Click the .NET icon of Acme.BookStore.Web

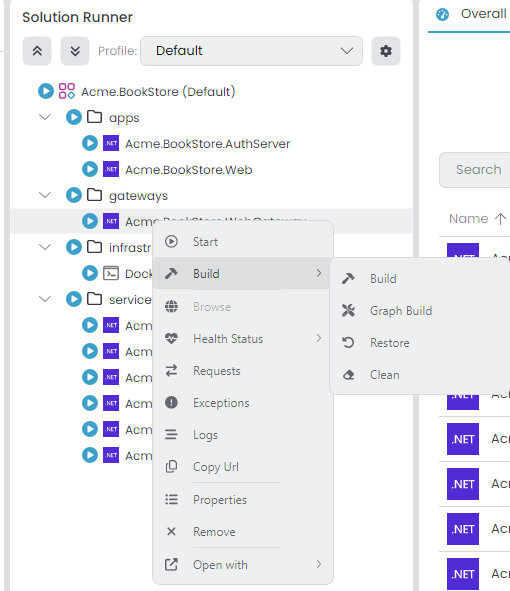pyautogui.click(x=111, y=169)
